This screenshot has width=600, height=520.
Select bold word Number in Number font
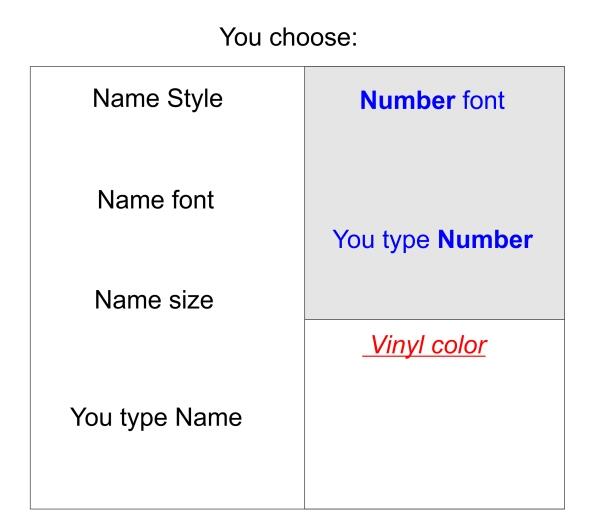(407, 100)
